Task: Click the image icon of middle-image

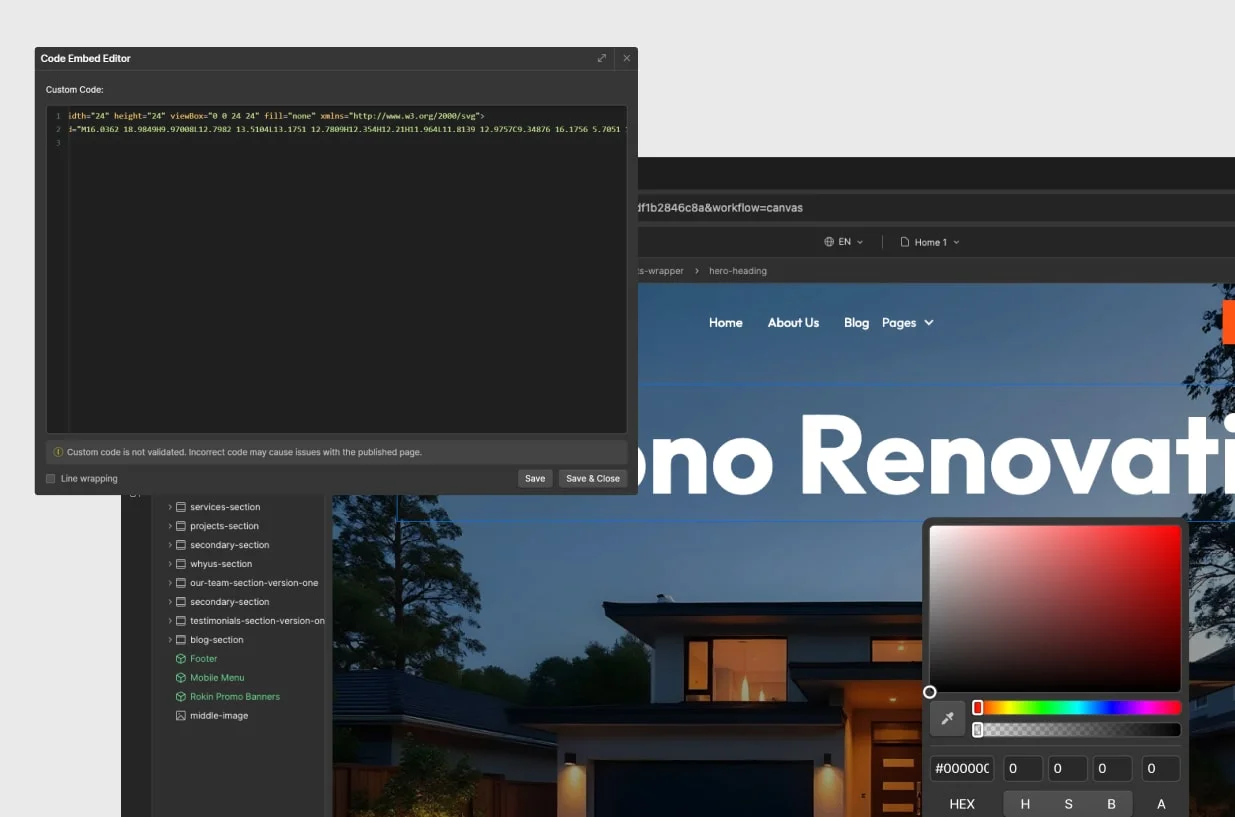Action: [x=181, y=716]
